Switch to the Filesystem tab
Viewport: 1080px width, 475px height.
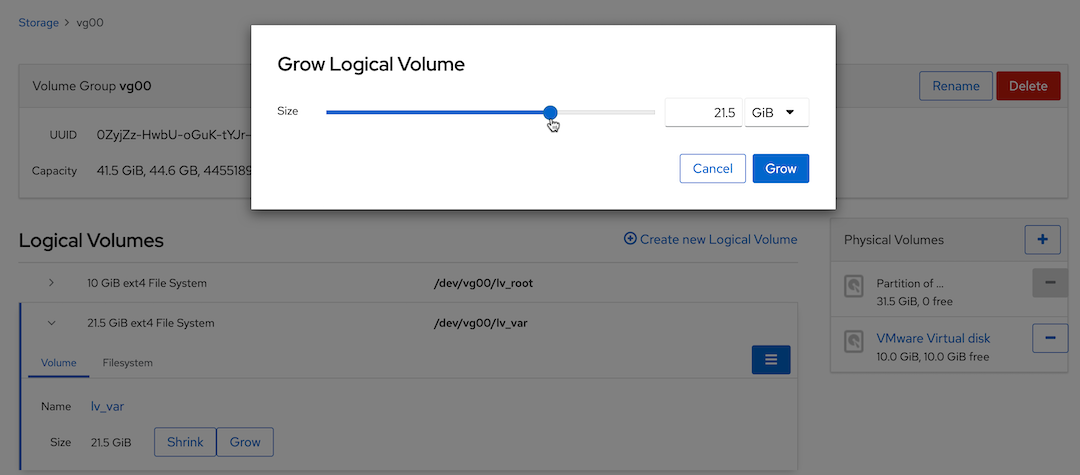[x=127, y=363]
